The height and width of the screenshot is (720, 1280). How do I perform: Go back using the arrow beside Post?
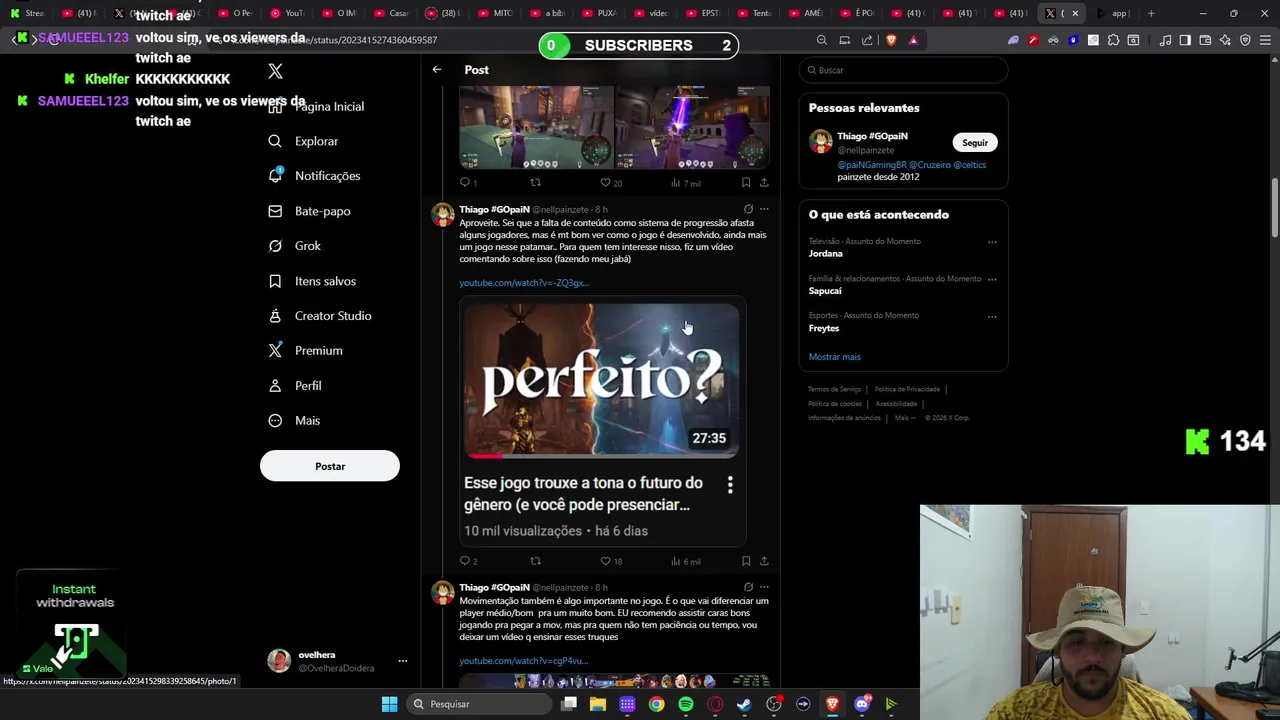437,69
